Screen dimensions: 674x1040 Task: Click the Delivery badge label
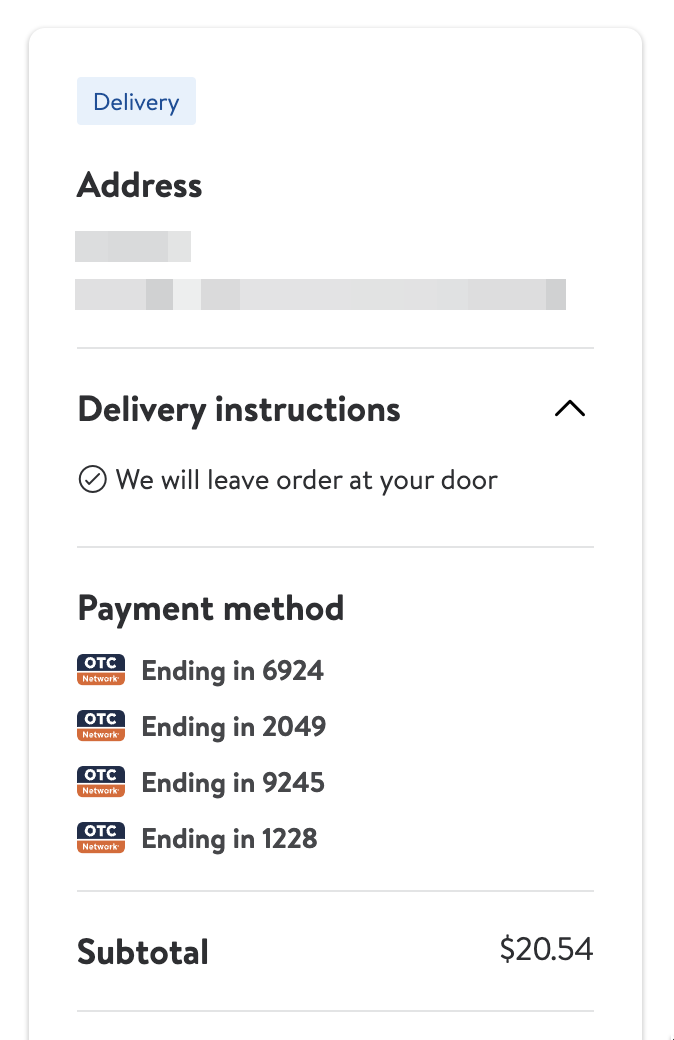136,102
